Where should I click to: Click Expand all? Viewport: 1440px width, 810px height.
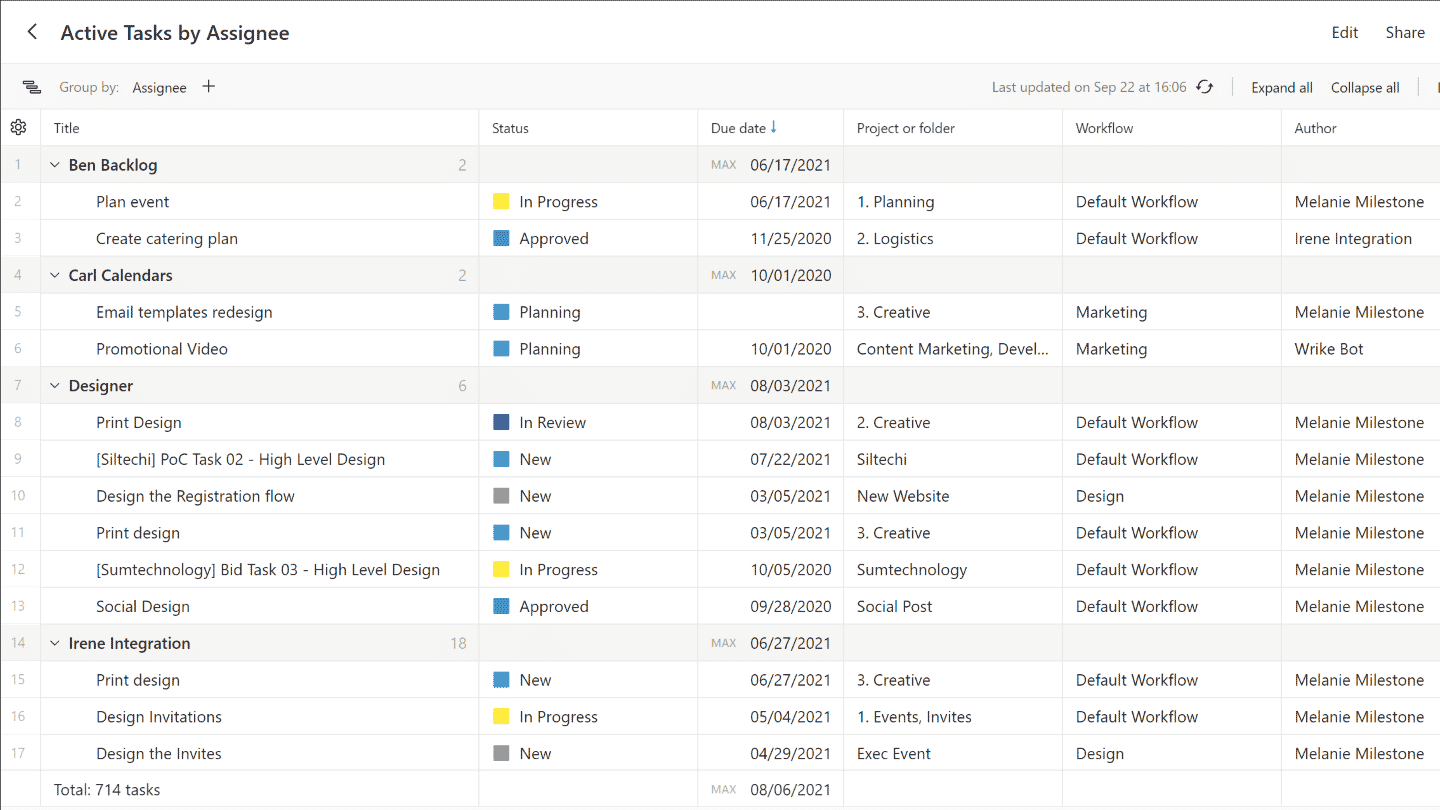[1282, 87]
